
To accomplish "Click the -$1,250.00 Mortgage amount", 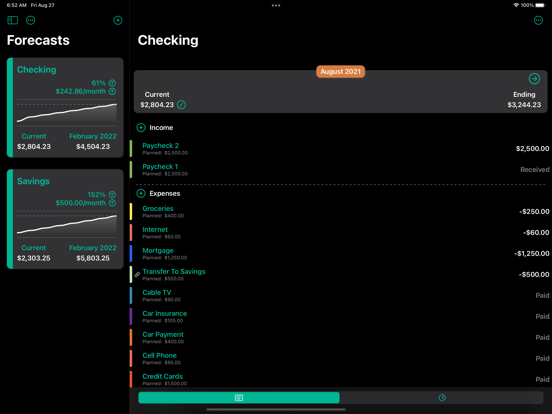I will click(x=532, y=253).
